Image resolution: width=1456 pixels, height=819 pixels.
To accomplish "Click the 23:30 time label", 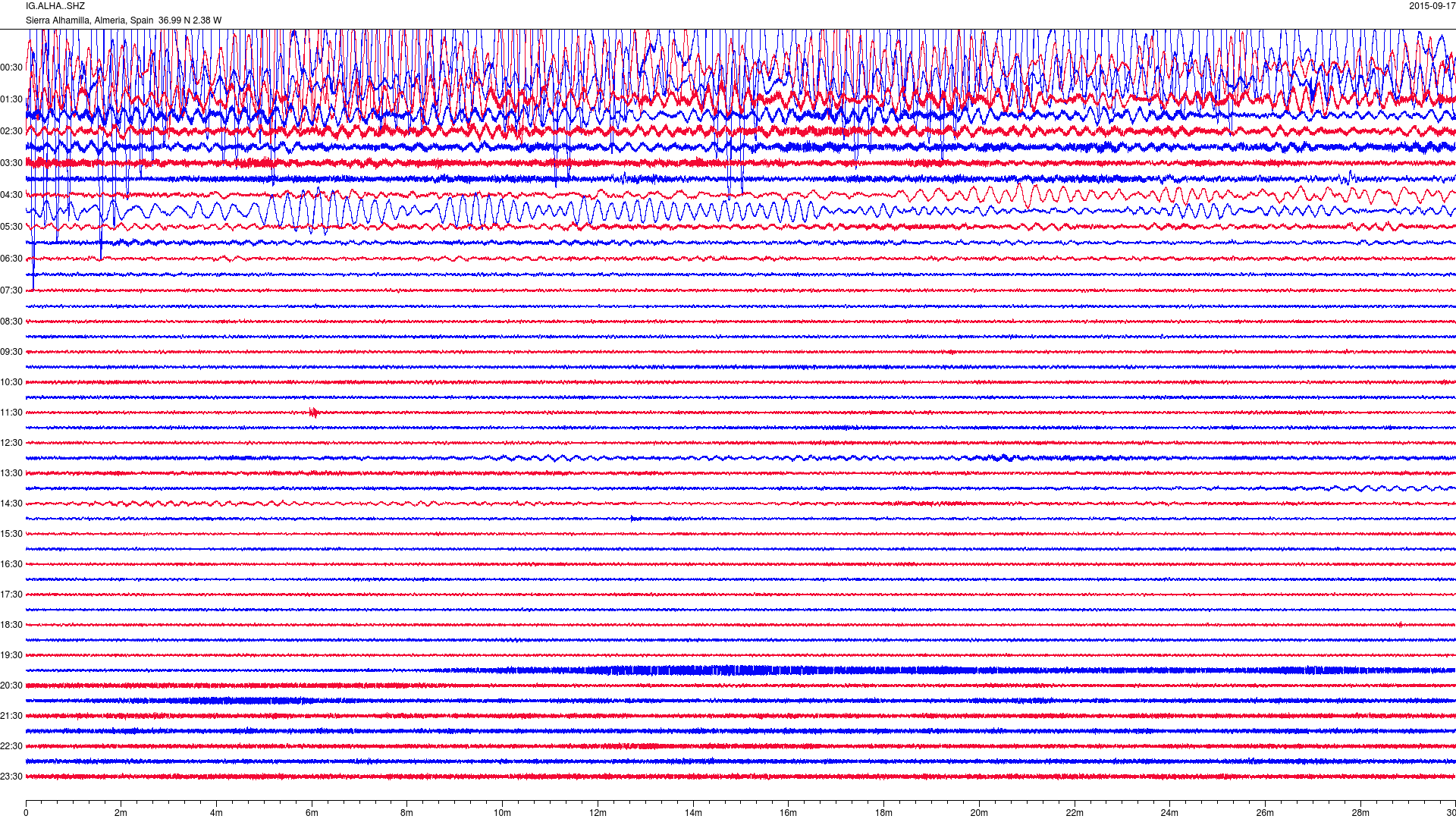I will pyautogui.click(x=11, y=777).
